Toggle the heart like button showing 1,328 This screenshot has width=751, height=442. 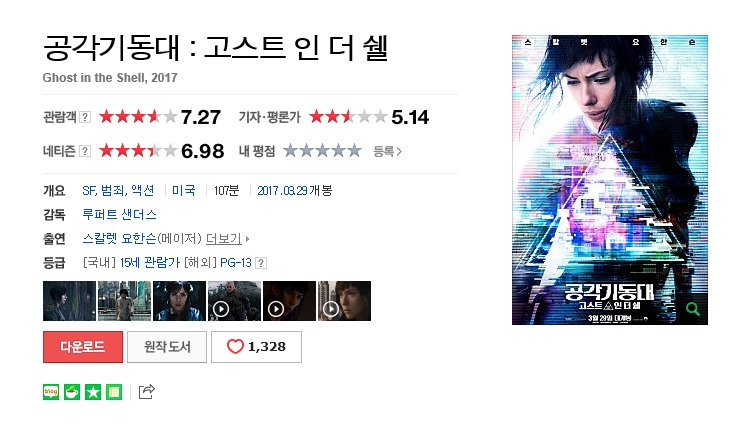pos(256,347)
